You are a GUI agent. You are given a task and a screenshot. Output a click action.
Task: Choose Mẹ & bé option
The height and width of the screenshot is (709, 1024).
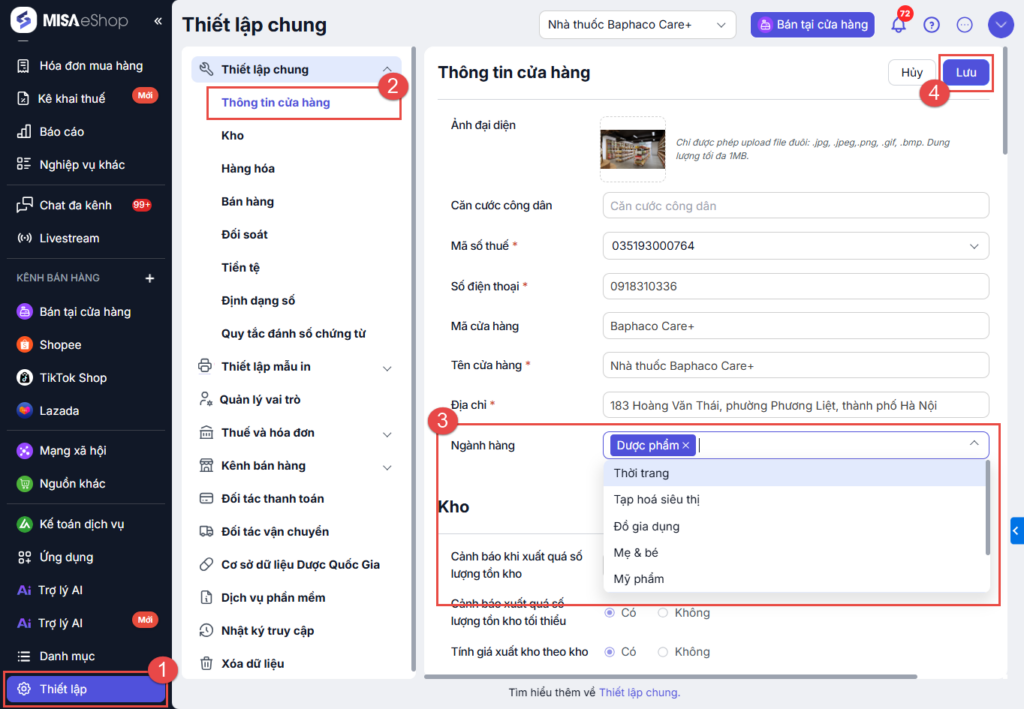[794, 552]
